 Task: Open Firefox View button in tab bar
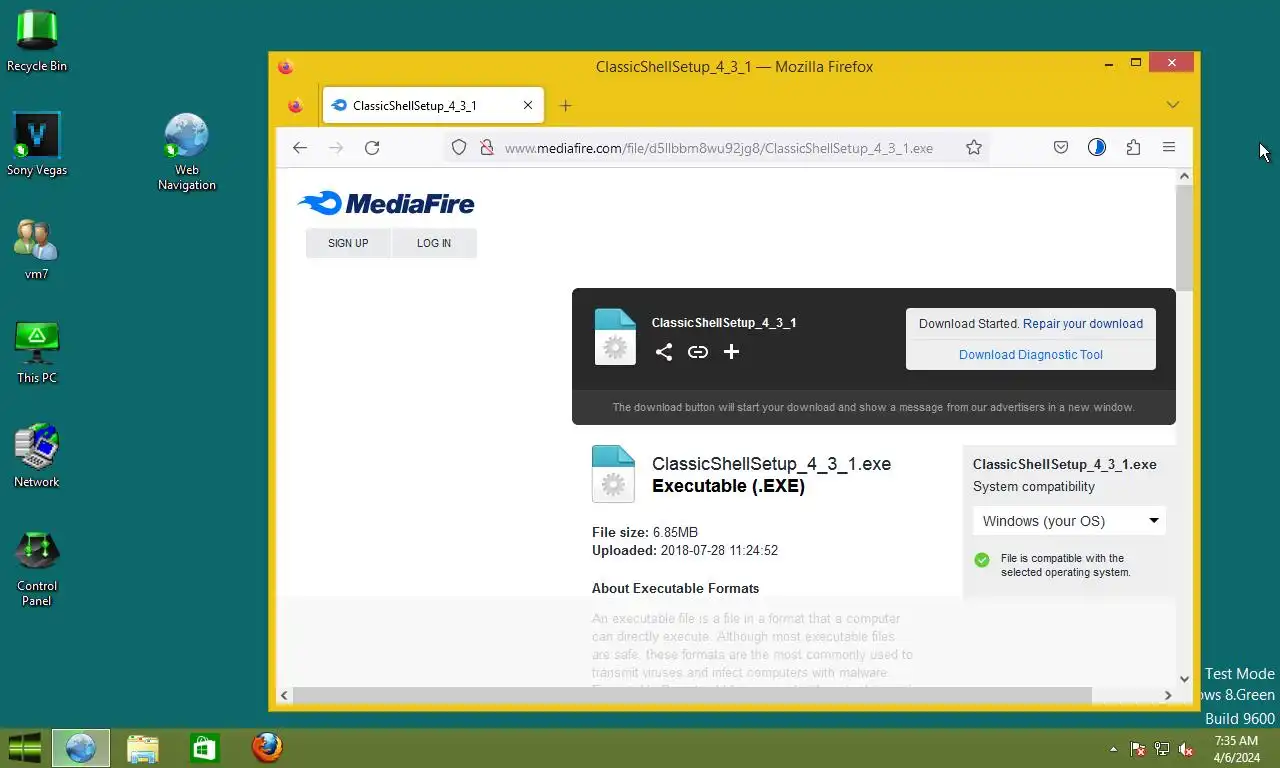295,106
